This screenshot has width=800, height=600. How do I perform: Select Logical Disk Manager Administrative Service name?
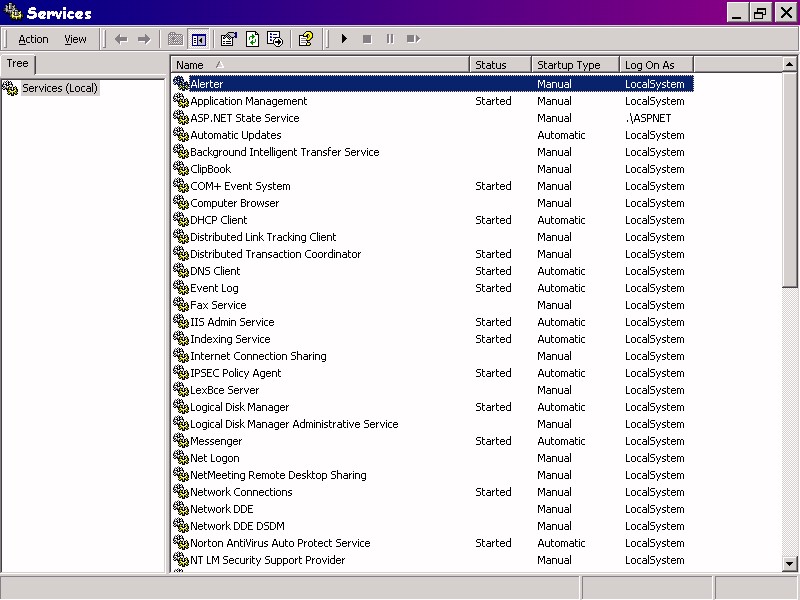294,424
